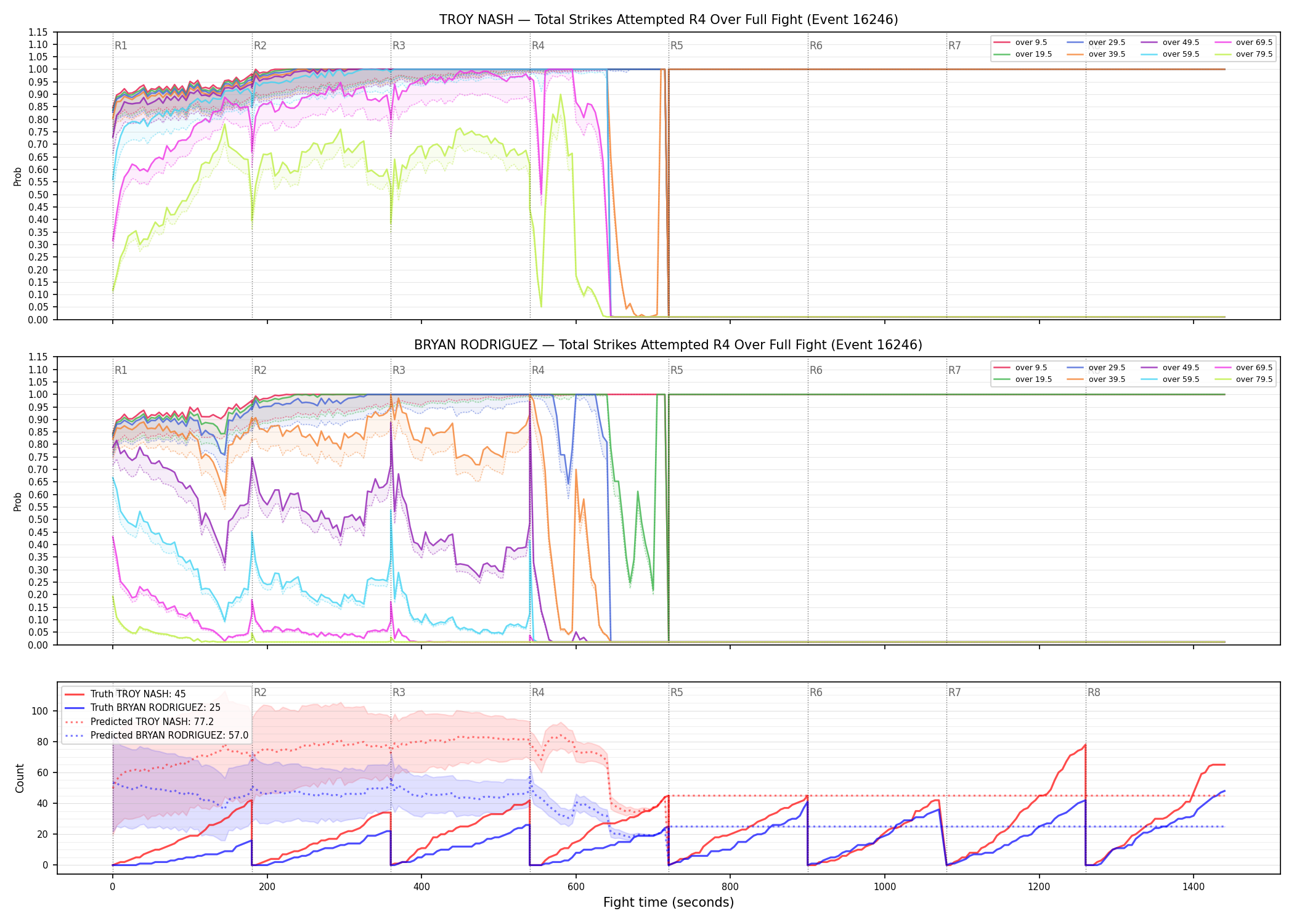The image size is (1294, 924).
Task: Click x-axis tick label 1200 at the bottom
Action: (x=1039, y=887)
